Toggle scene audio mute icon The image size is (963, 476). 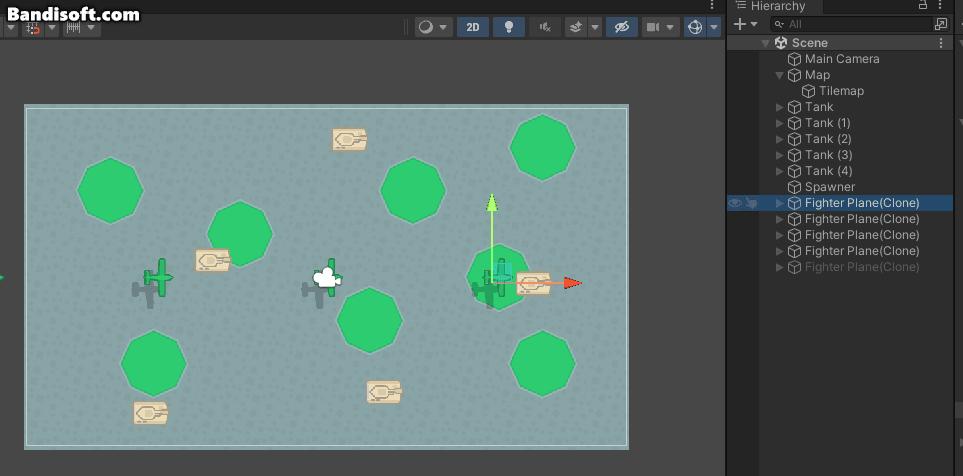tap(545, 27)
